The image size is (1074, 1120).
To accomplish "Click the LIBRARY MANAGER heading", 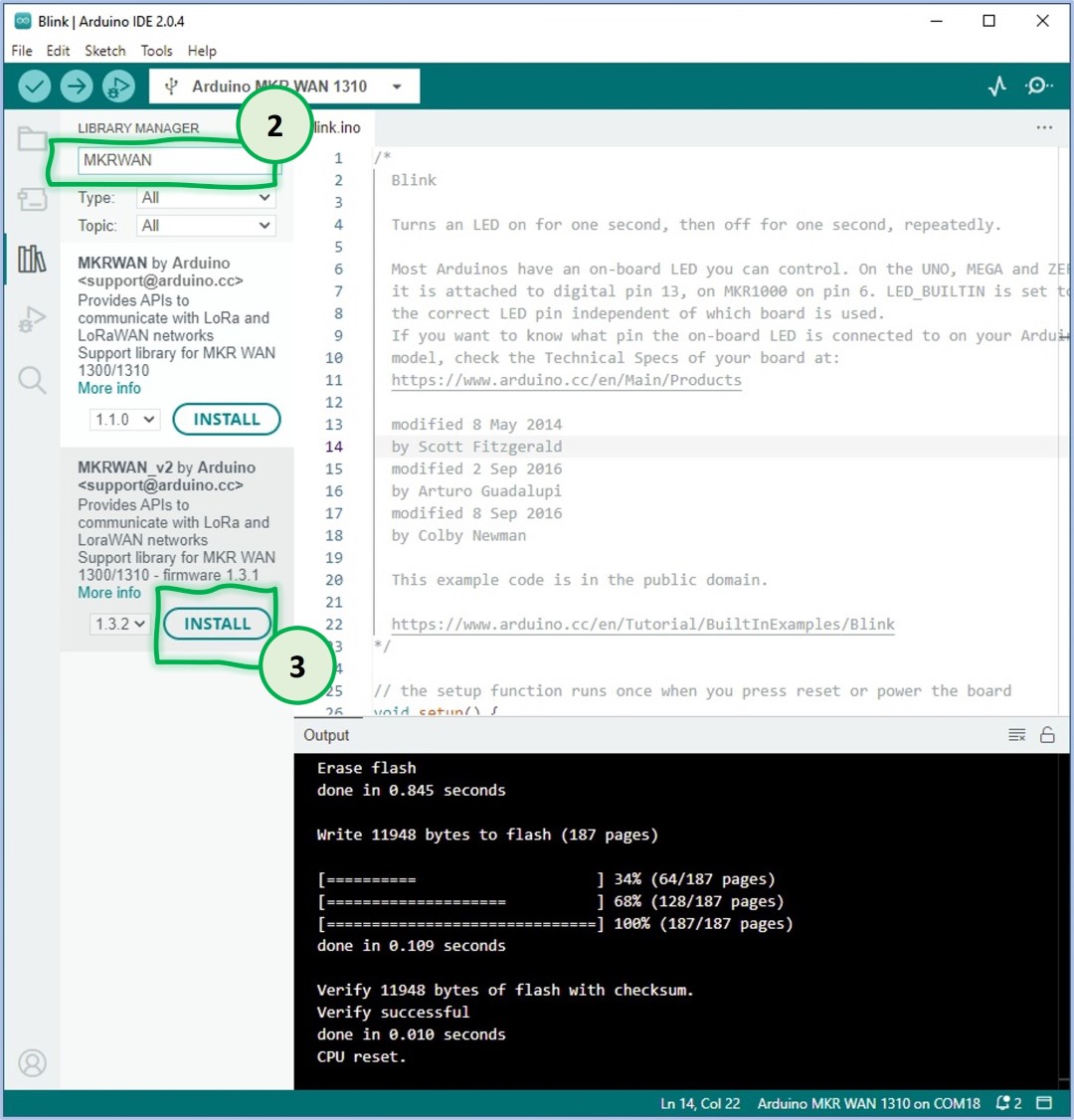I will (x=138, y=128).
